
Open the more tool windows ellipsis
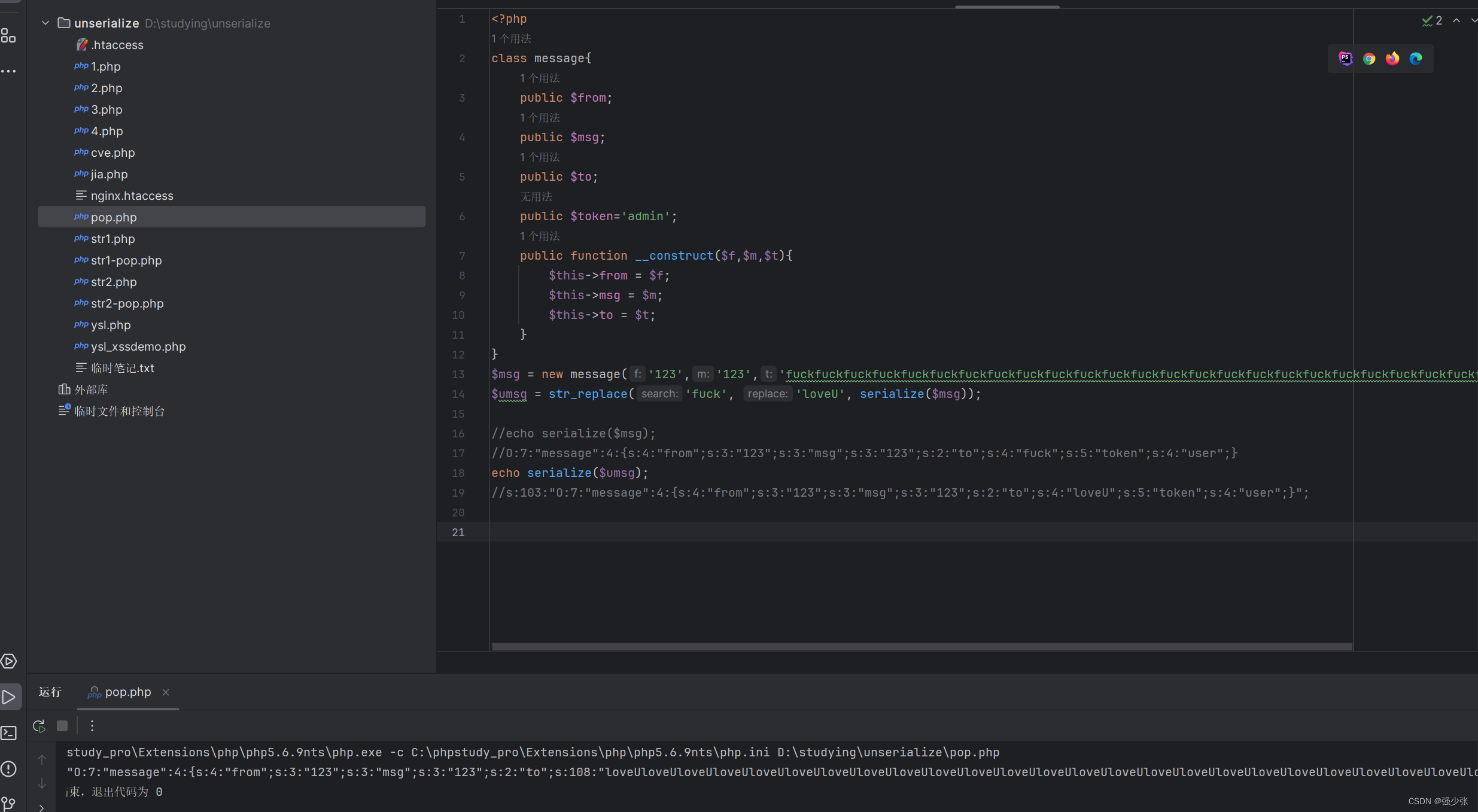[x=8, y=71]
